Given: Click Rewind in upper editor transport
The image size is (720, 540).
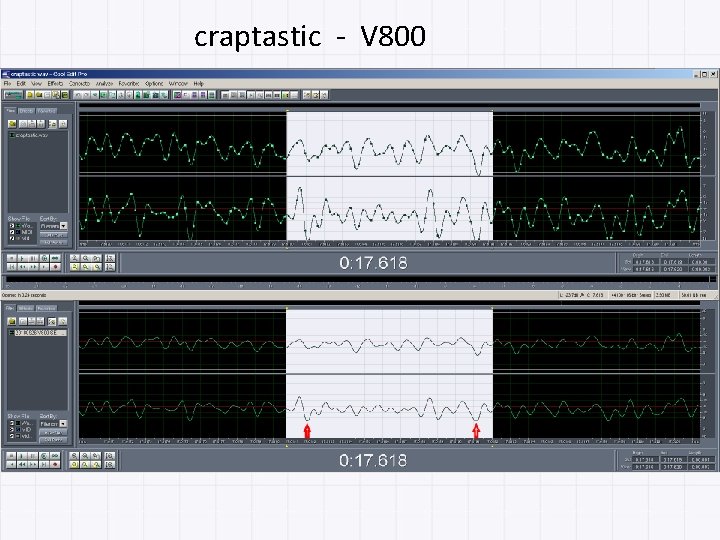Looking at the screenshot, I should click(x=22, y=267).
